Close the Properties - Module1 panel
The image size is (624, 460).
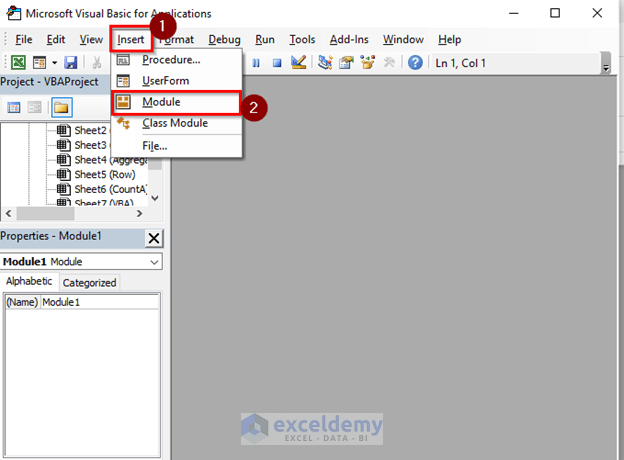[x=154, y=238]
